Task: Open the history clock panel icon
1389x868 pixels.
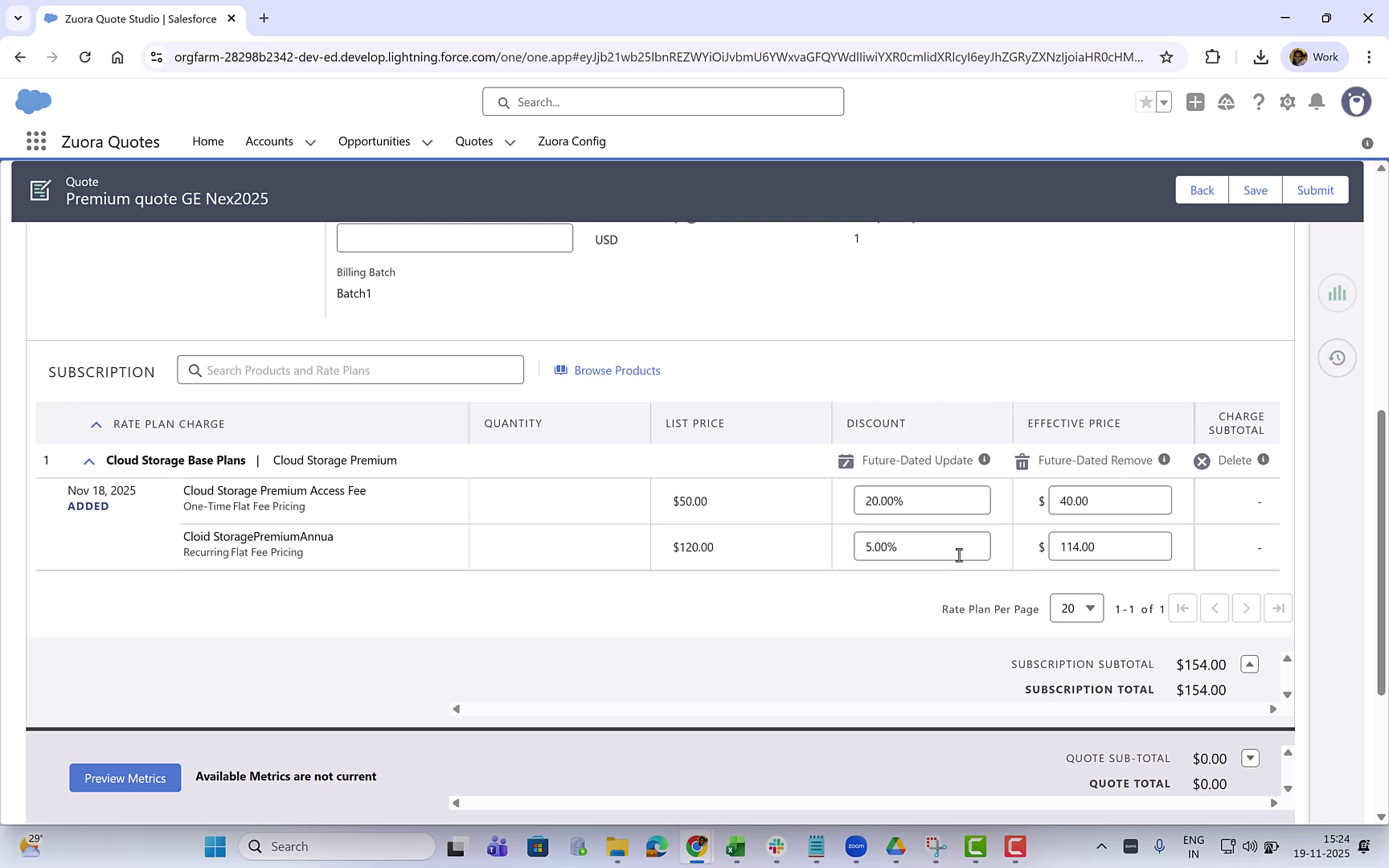Action: 1337,358
